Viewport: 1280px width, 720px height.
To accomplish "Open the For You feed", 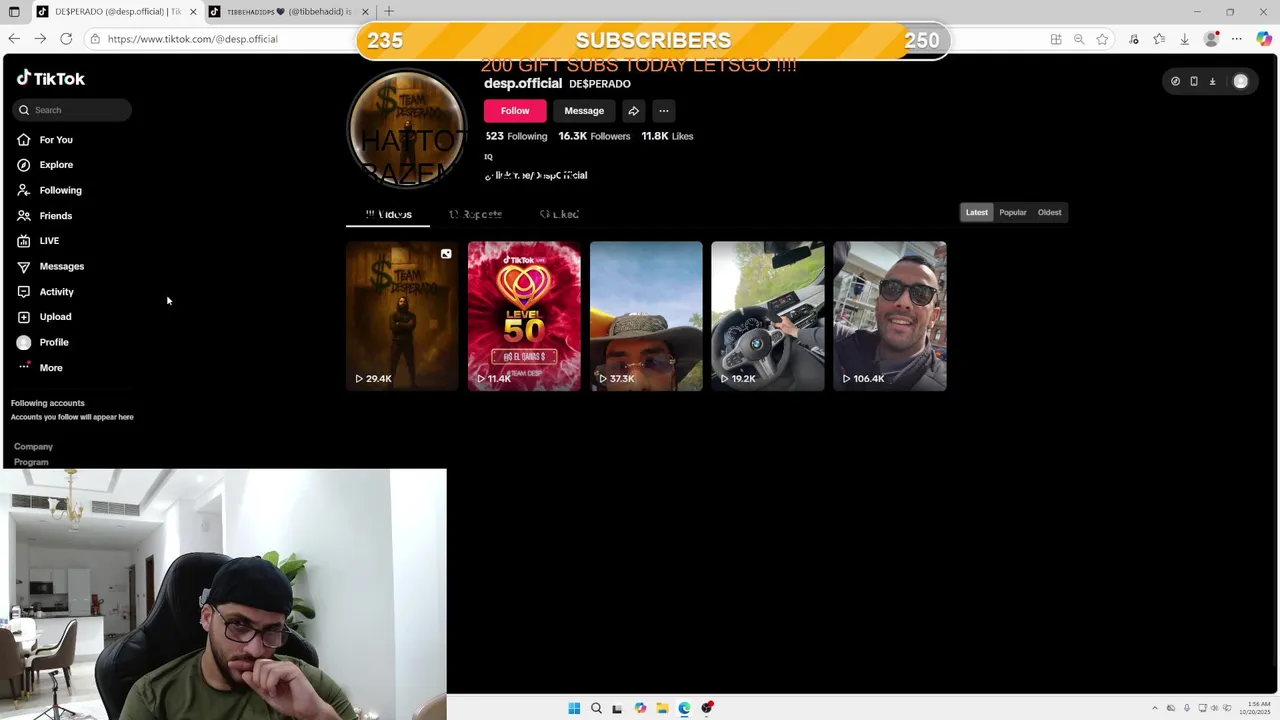I will click(56, 140).
